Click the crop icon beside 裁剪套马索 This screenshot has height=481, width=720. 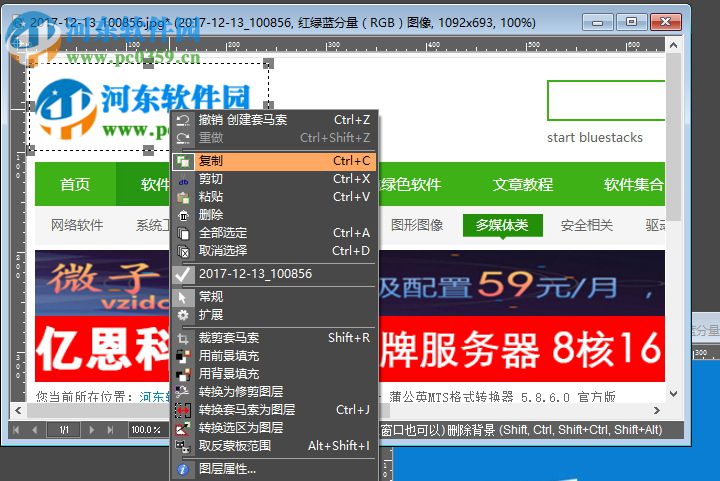[183, 338]
